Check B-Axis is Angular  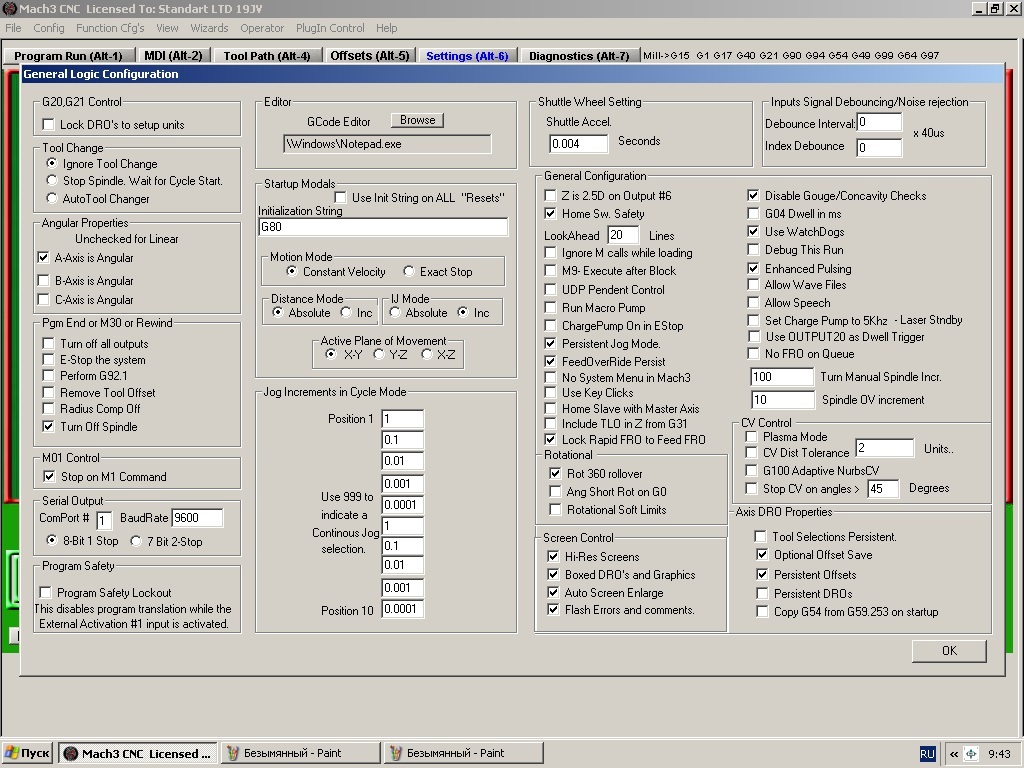coord(43,280)
